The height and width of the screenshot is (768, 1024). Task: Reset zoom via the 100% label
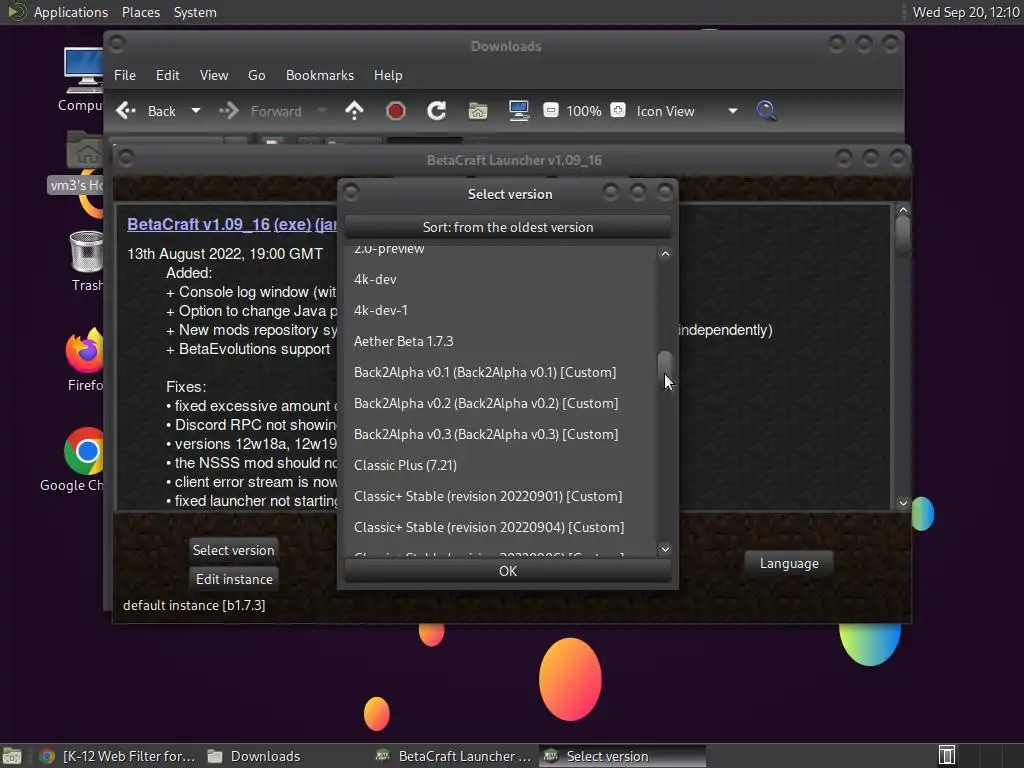coord(584,112)
